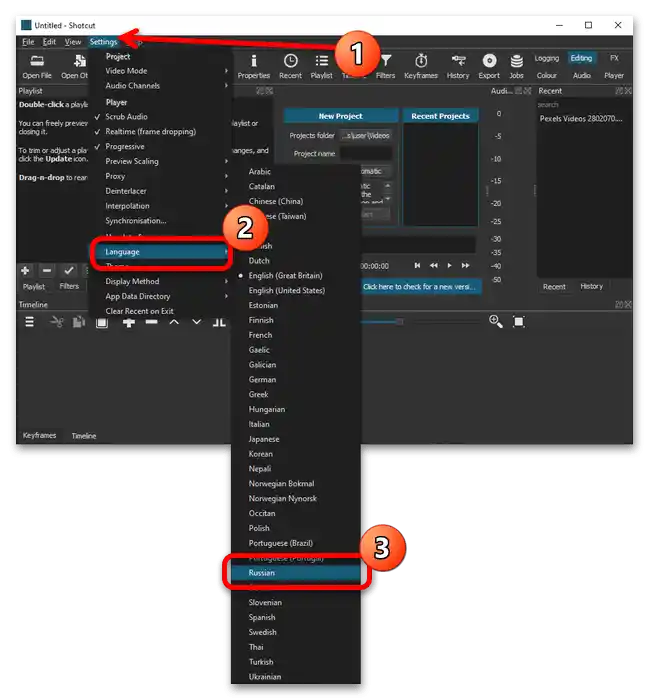
Task: Open the Settings menu
Action: pyautogui.click(x=103, y=42)
